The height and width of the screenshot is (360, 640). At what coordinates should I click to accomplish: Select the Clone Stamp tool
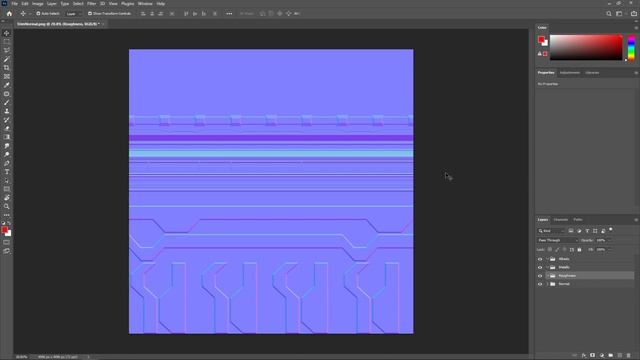(7, 111)
